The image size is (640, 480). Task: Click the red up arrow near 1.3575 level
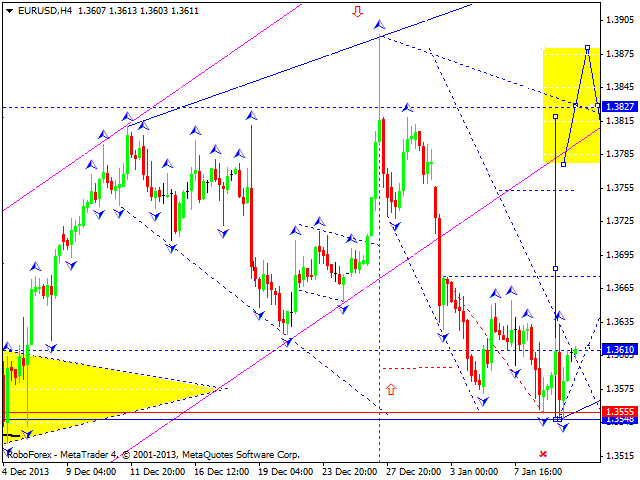391,389
